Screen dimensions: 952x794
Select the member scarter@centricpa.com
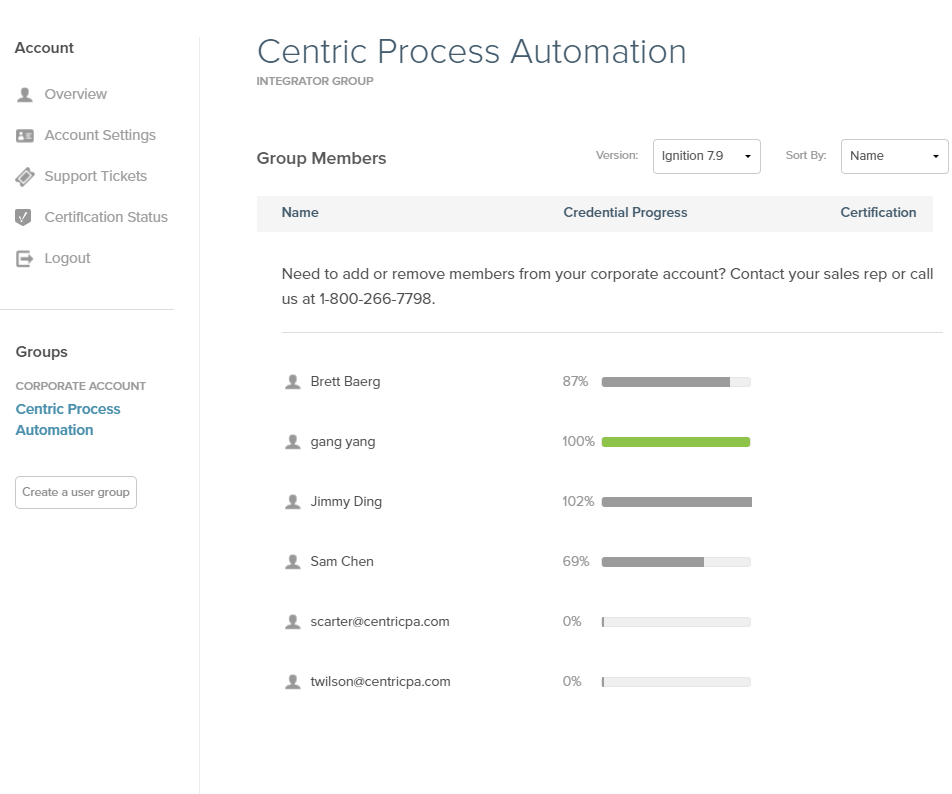click(380, 622)
